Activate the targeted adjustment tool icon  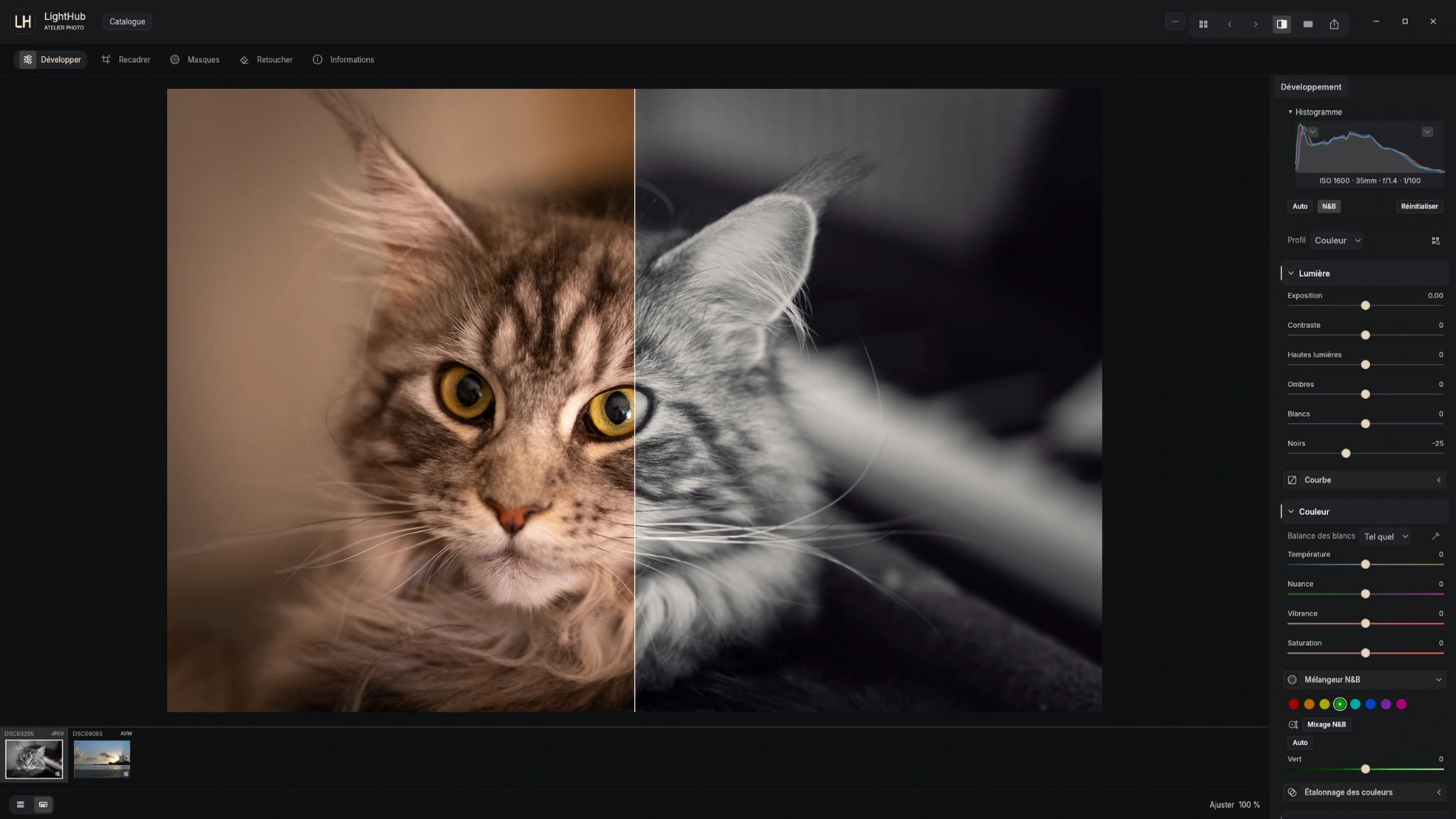click(x=1293, y=725)
